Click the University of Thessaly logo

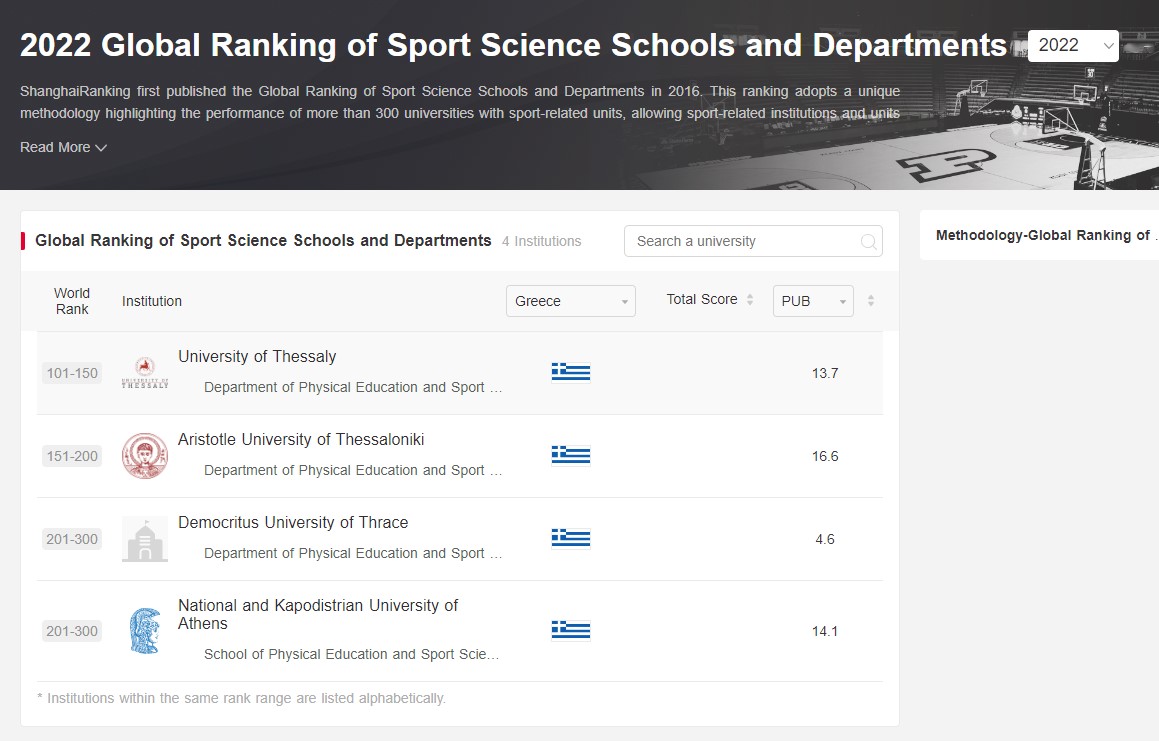point(145,373)
